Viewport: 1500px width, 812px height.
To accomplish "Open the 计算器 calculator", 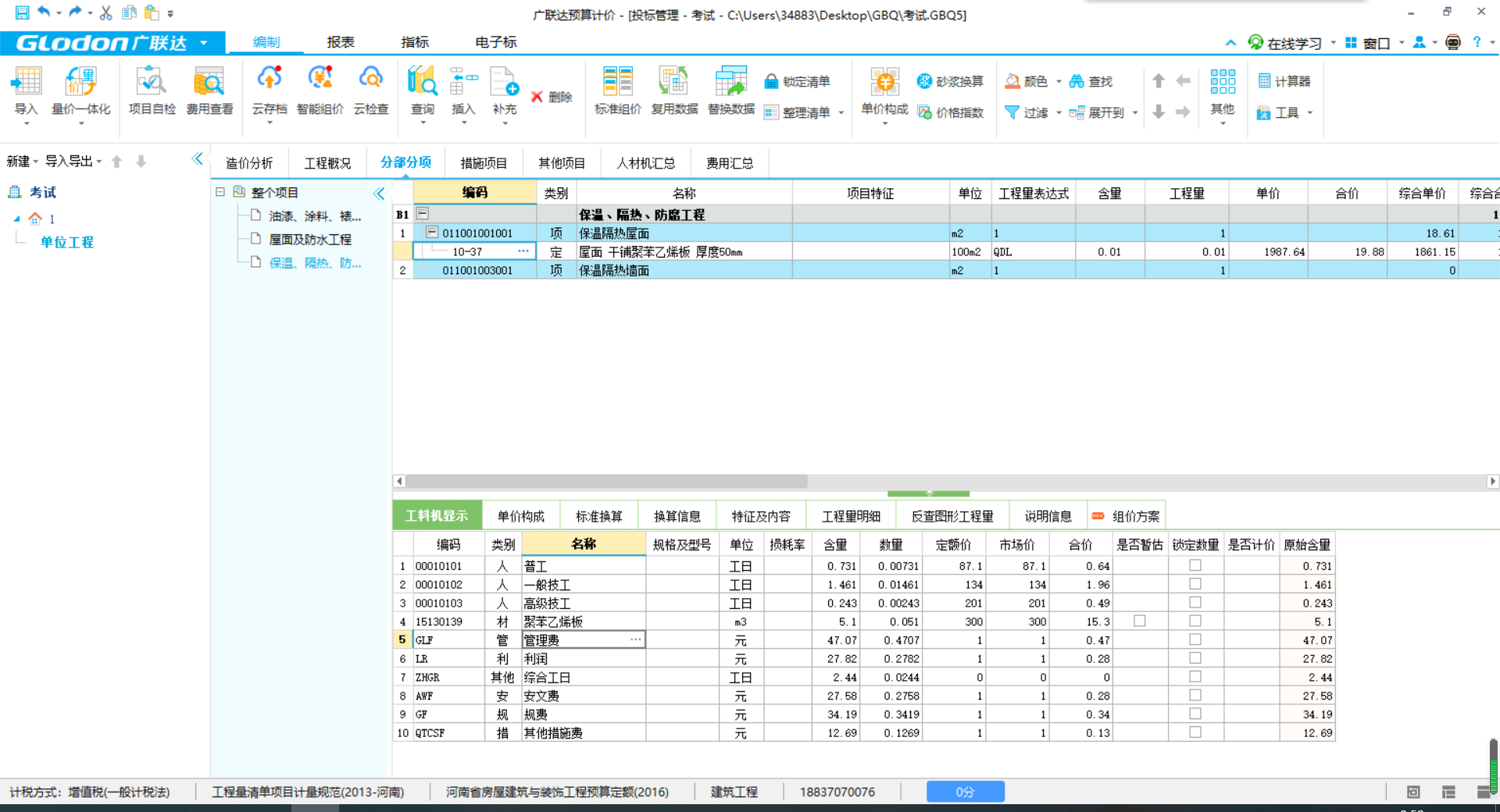I will 1284,81.
